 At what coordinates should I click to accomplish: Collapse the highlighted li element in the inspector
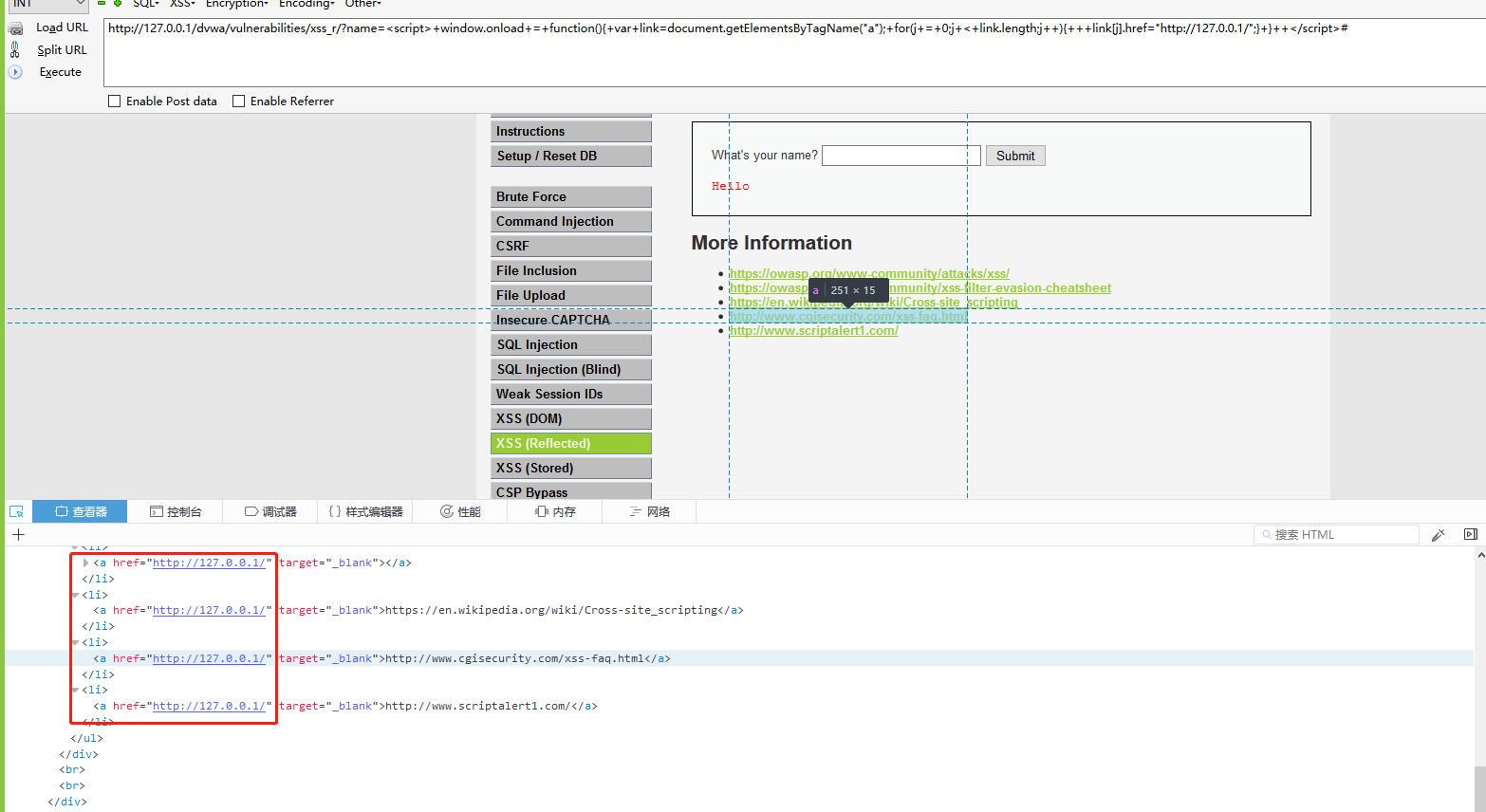pos(74,642)
